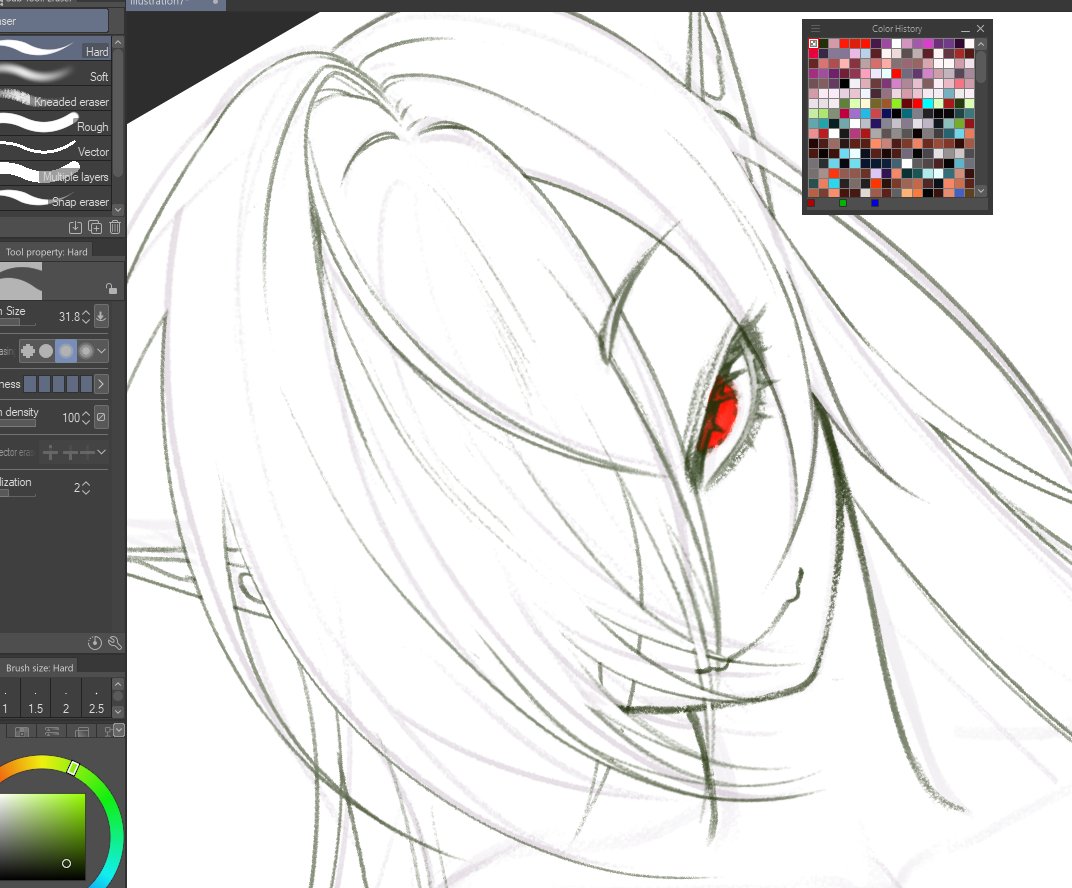Click the brush density slider bar

click(18, 423)
